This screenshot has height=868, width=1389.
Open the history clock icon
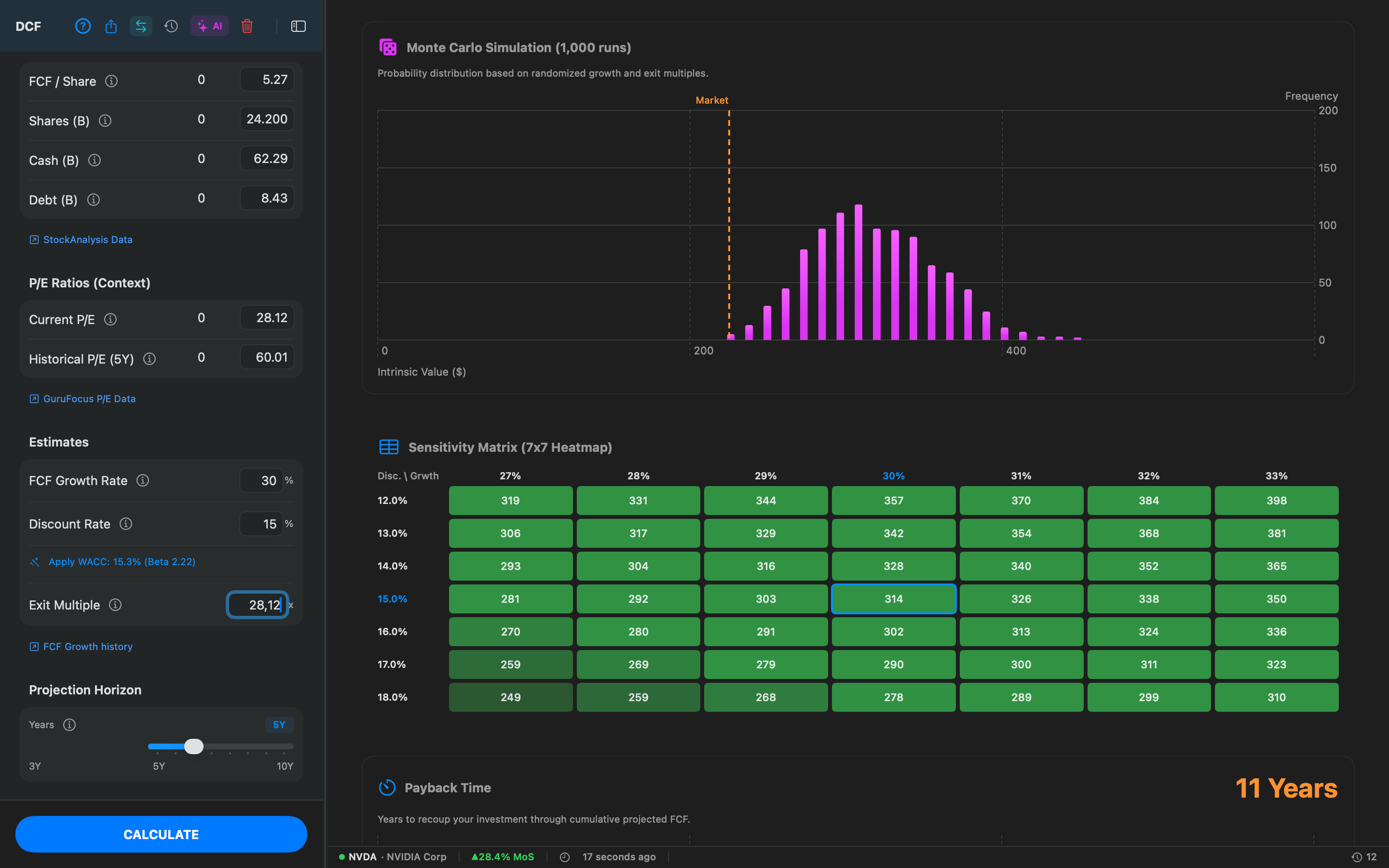[x=171, y=26]
